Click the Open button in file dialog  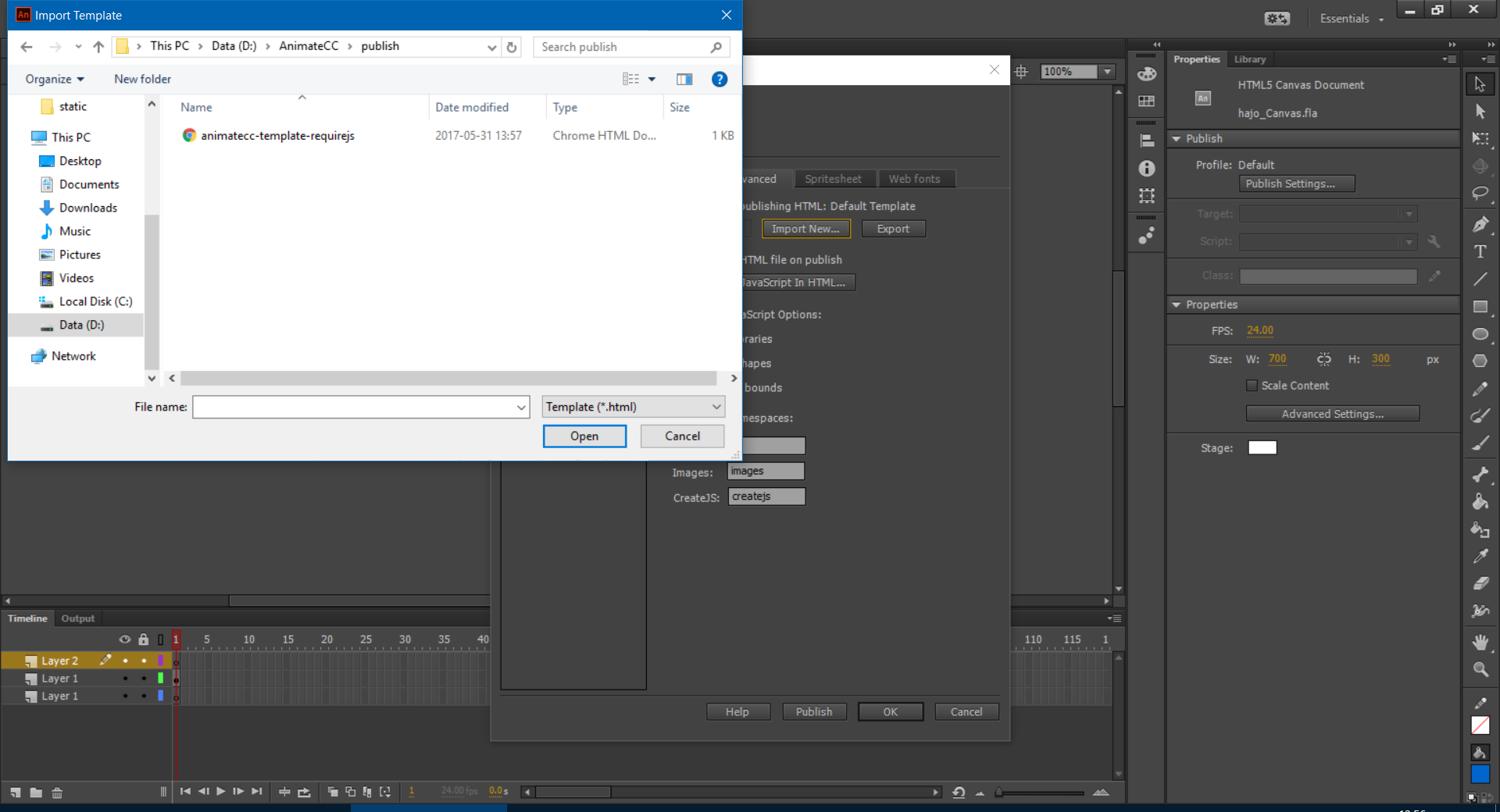584,436
